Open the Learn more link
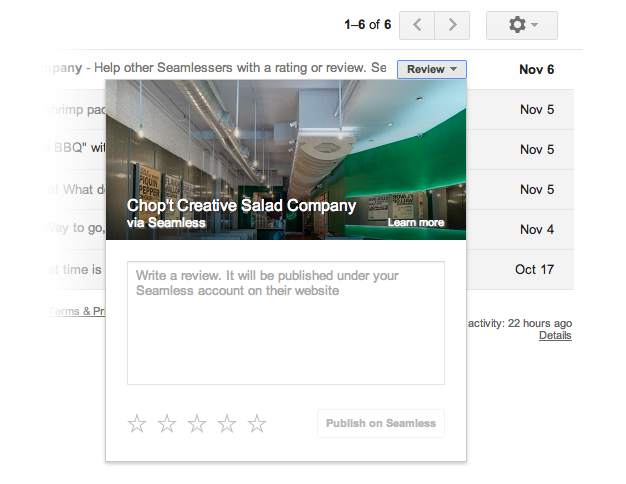 [416, 223]
